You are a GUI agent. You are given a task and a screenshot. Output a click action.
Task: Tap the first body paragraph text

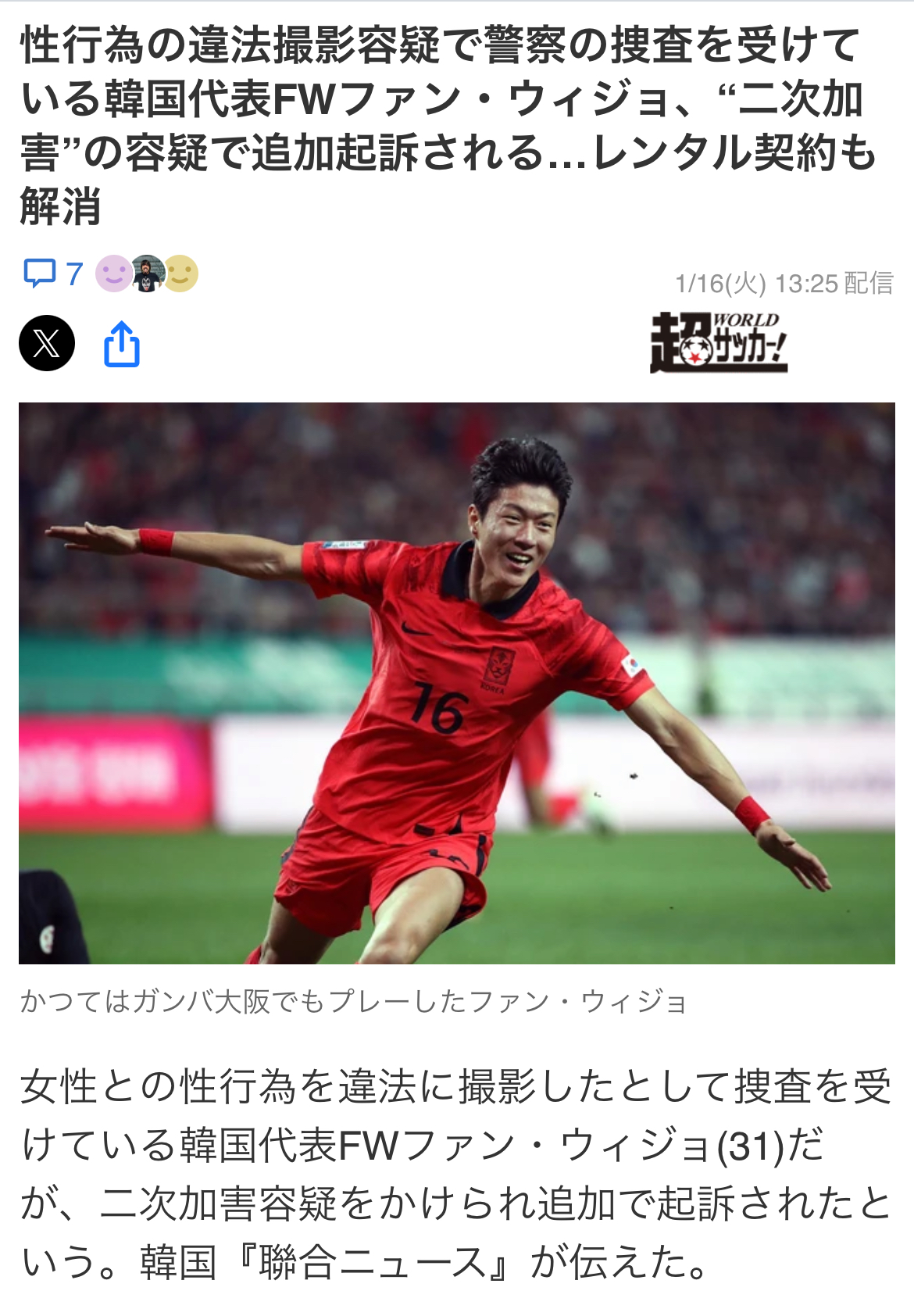tap(457, 1174)
